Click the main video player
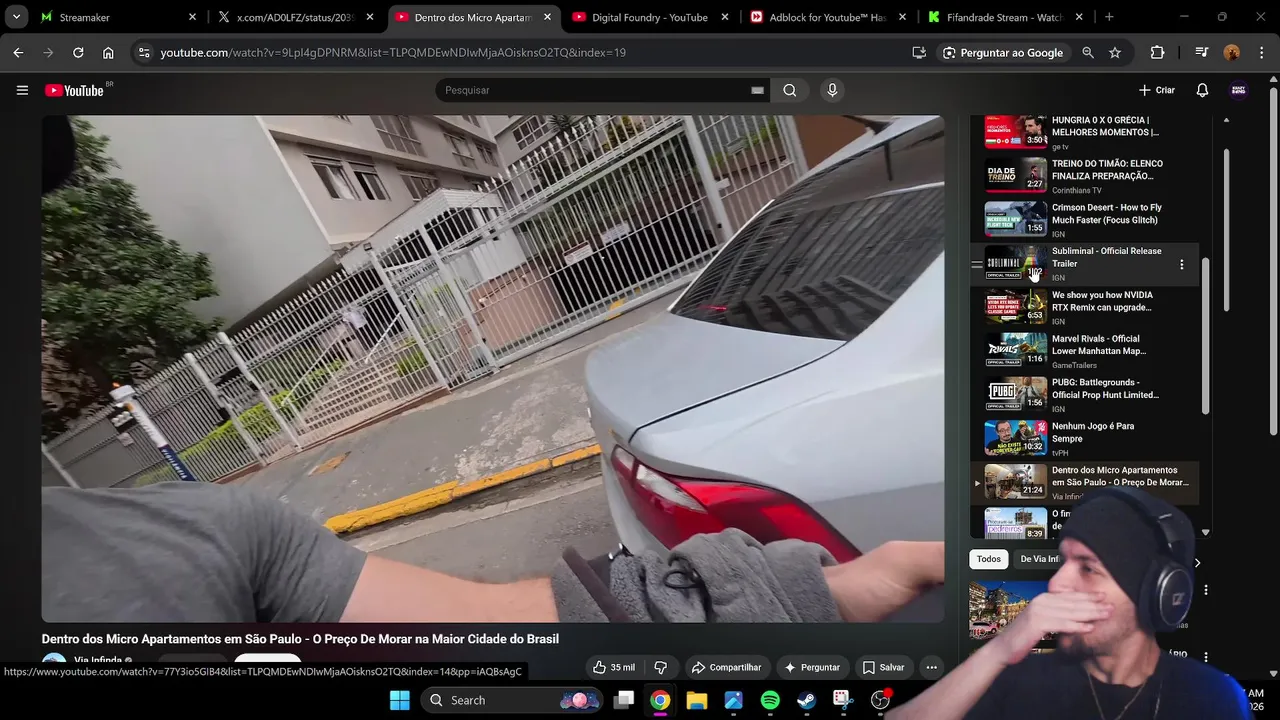The width and height of the screenshot is (1280, 720). point(492,369)
